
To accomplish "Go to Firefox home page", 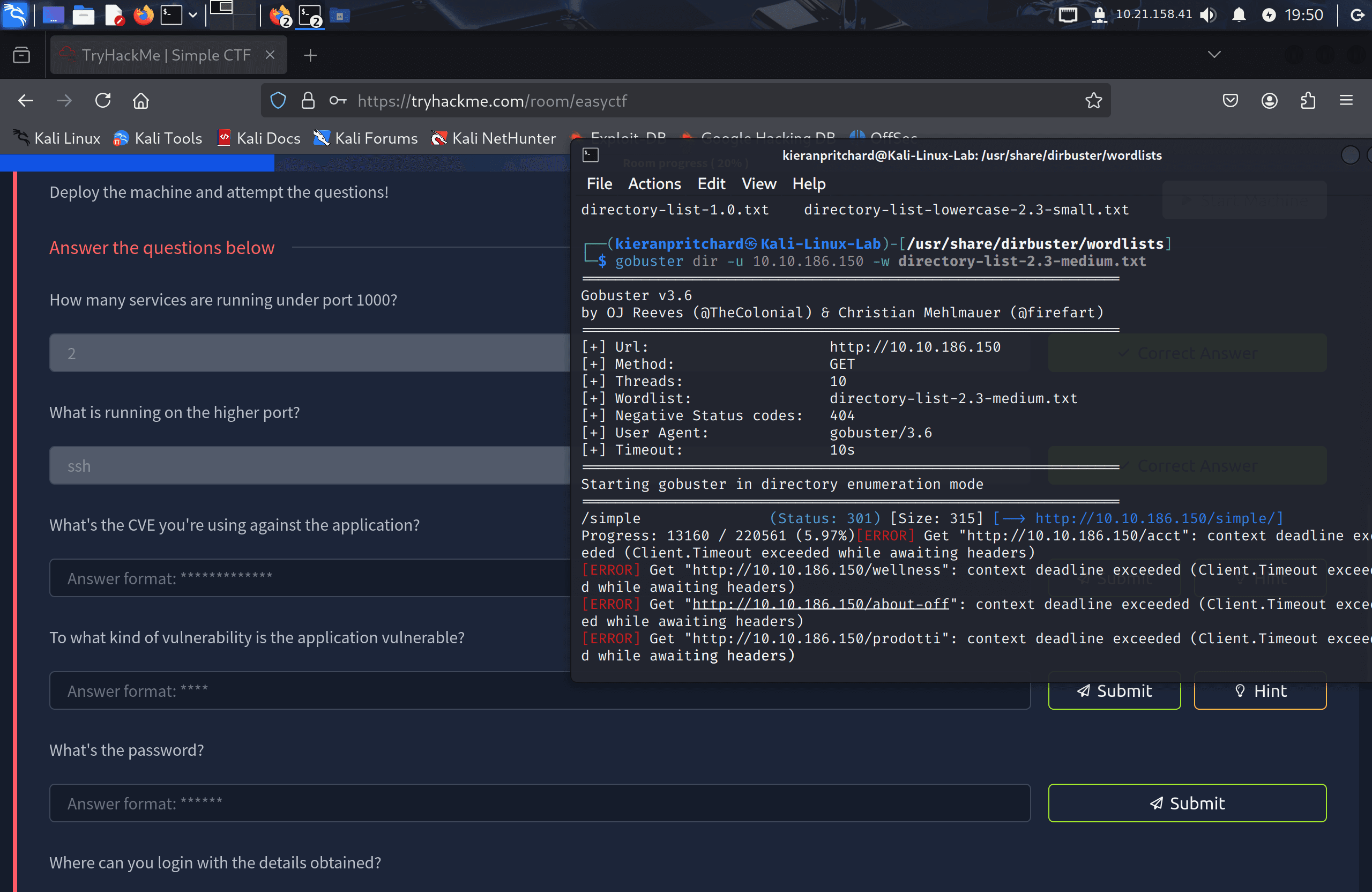I will click(141, 101).
